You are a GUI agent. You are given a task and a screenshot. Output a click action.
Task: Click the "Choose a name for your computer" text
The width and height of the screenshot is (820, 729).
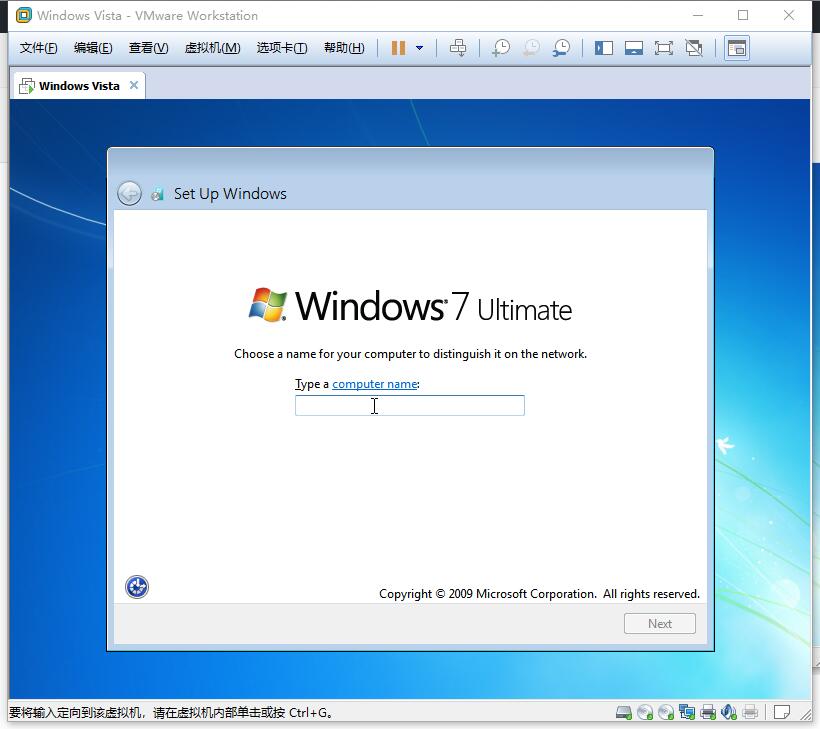click(x=411, y=354)
